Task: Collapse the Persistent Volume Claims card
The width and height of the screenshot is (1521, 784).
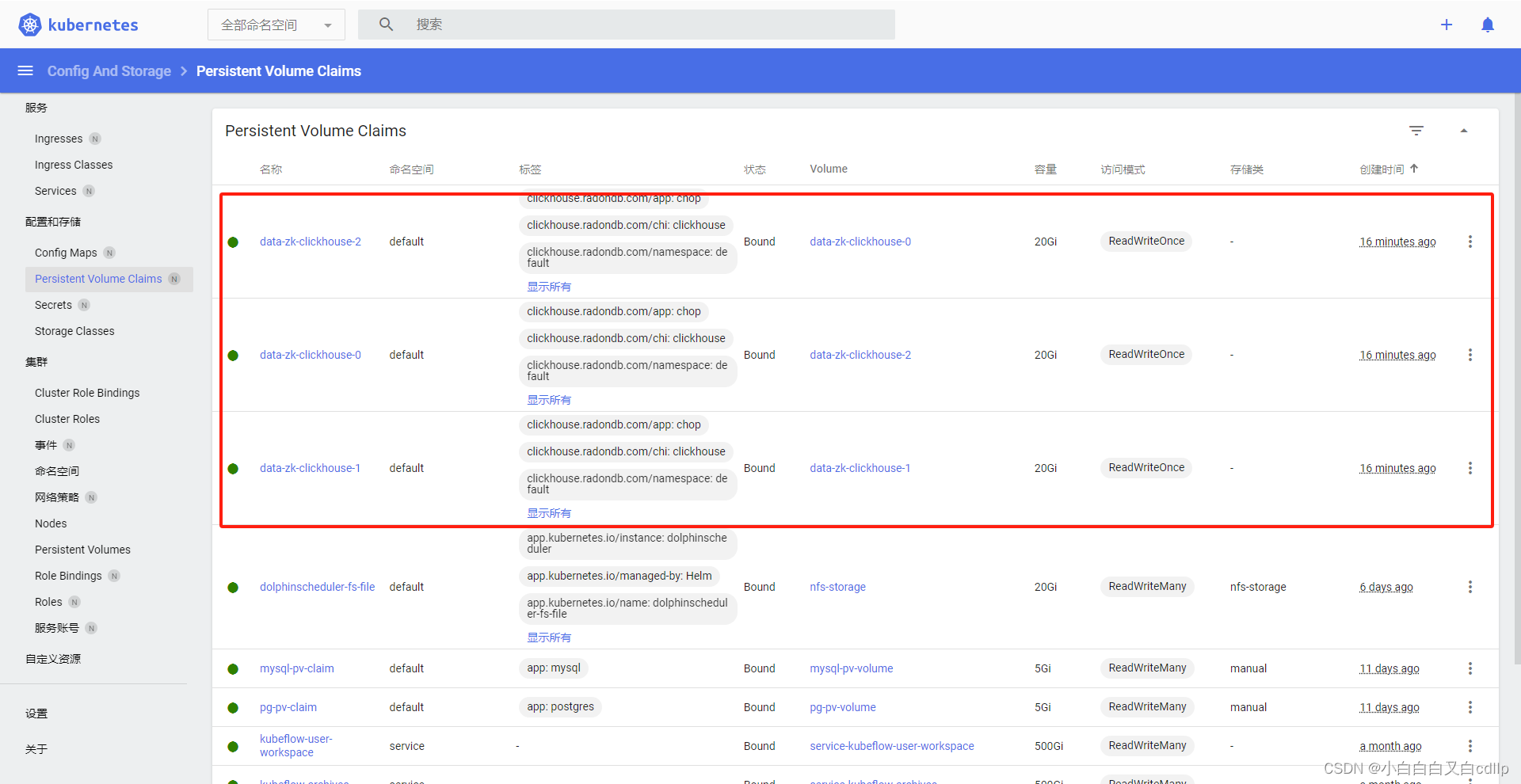Action: point(1464,131)
